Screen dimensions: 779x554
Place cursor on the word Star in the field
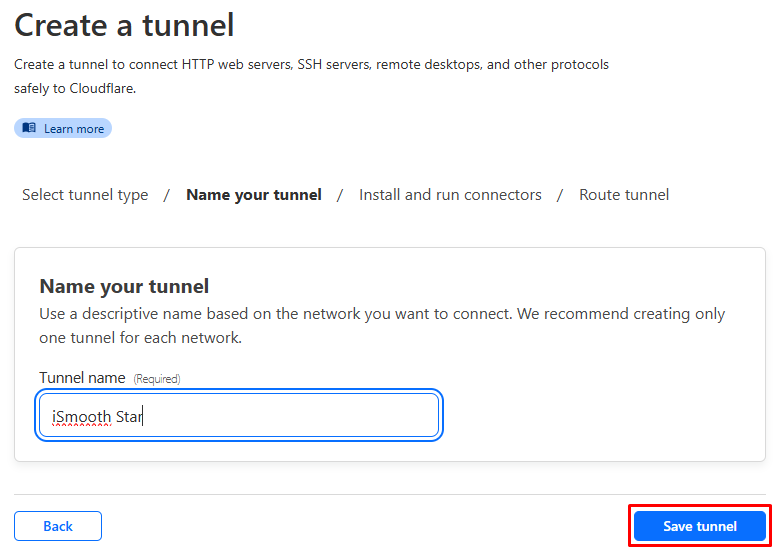click(x=129, y=416)
